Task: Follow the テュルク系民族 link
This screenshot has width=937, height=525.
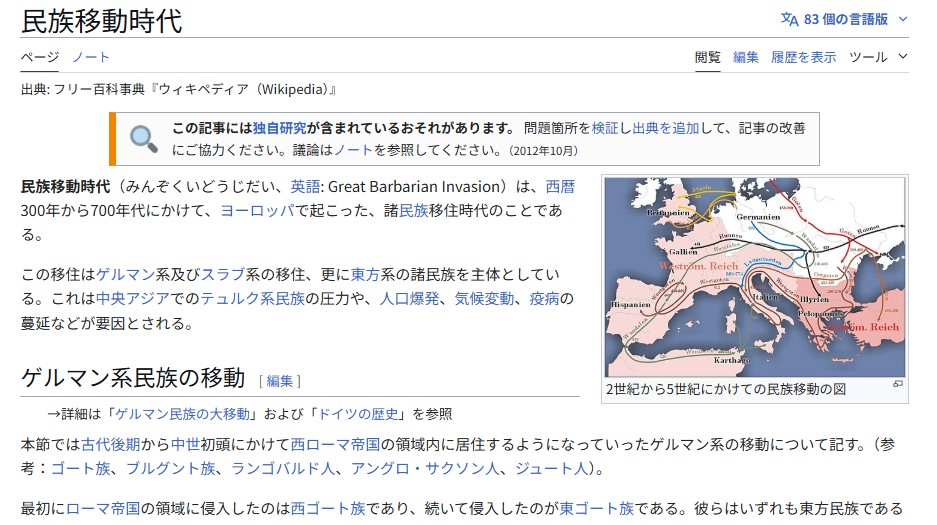Action: 252,298
